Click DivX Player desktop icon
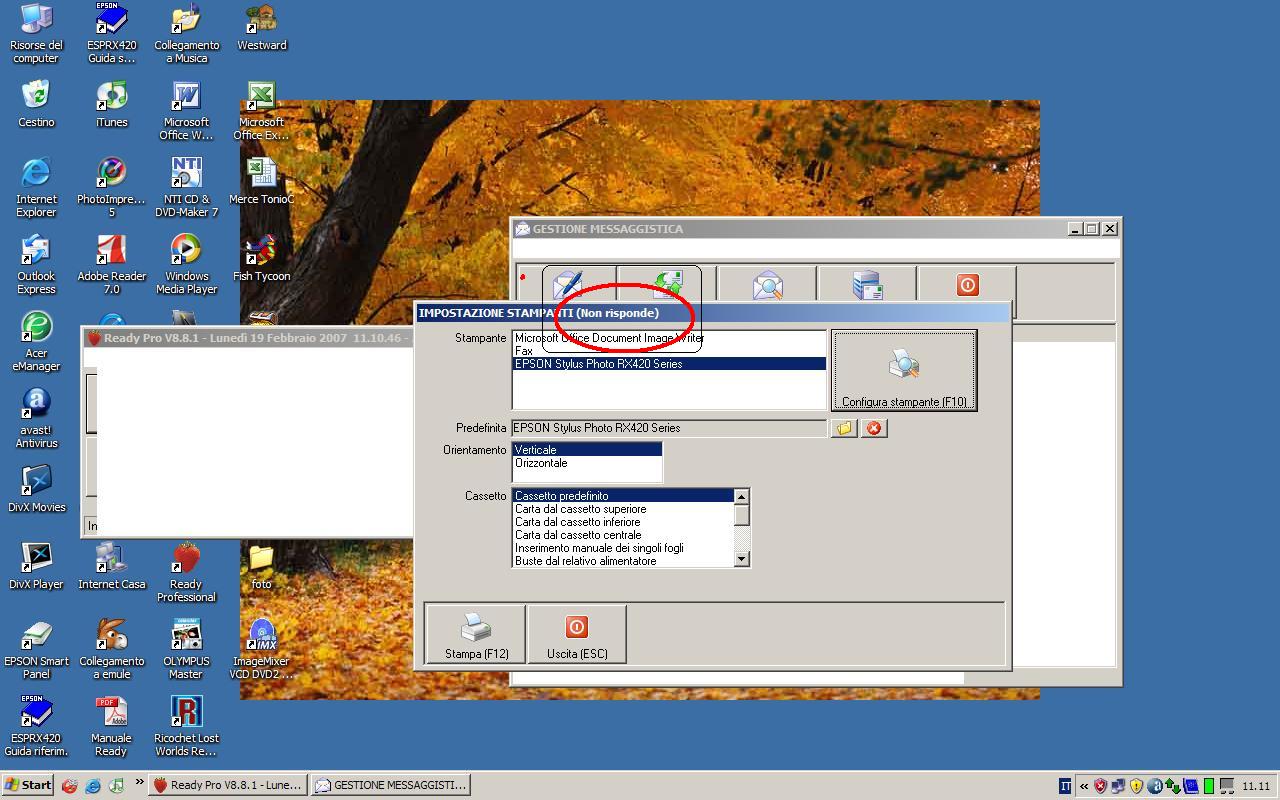Screen dimensions: 1280x800 click(x=36, y=565)
